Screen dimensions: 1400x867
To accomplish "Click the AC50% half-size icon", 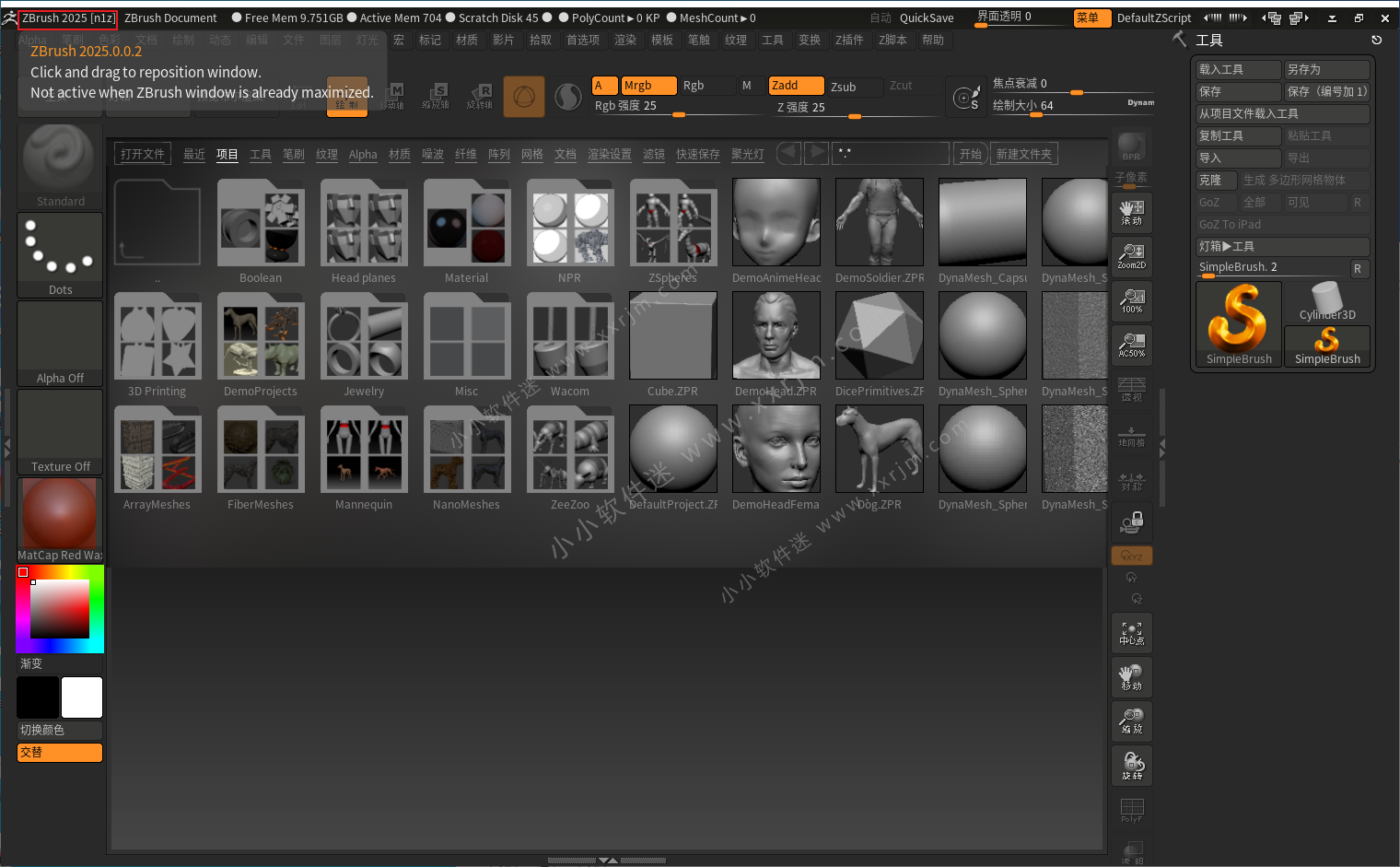I will 1131,345.
